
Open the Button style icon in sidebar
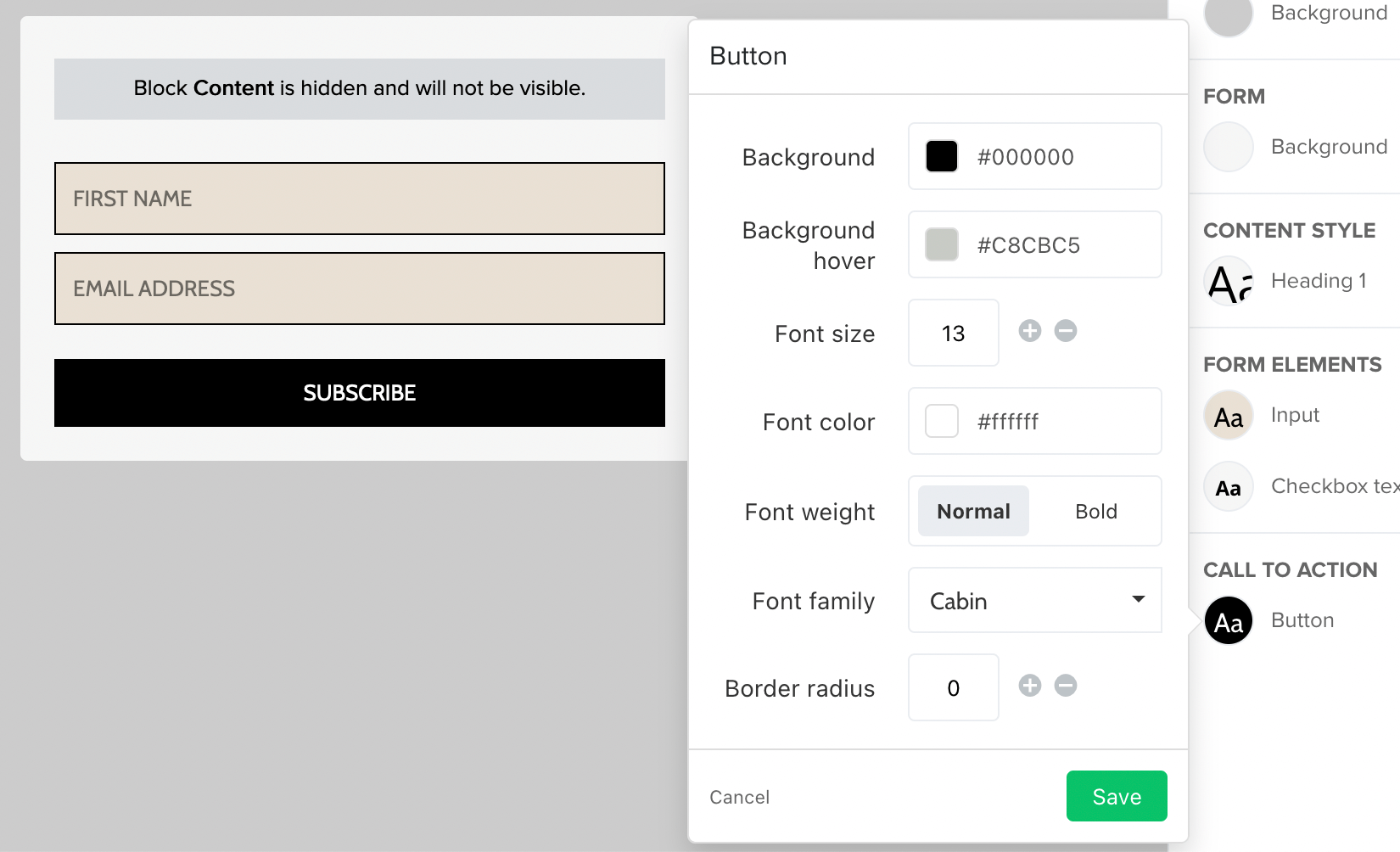click(x=1229, y=621)
